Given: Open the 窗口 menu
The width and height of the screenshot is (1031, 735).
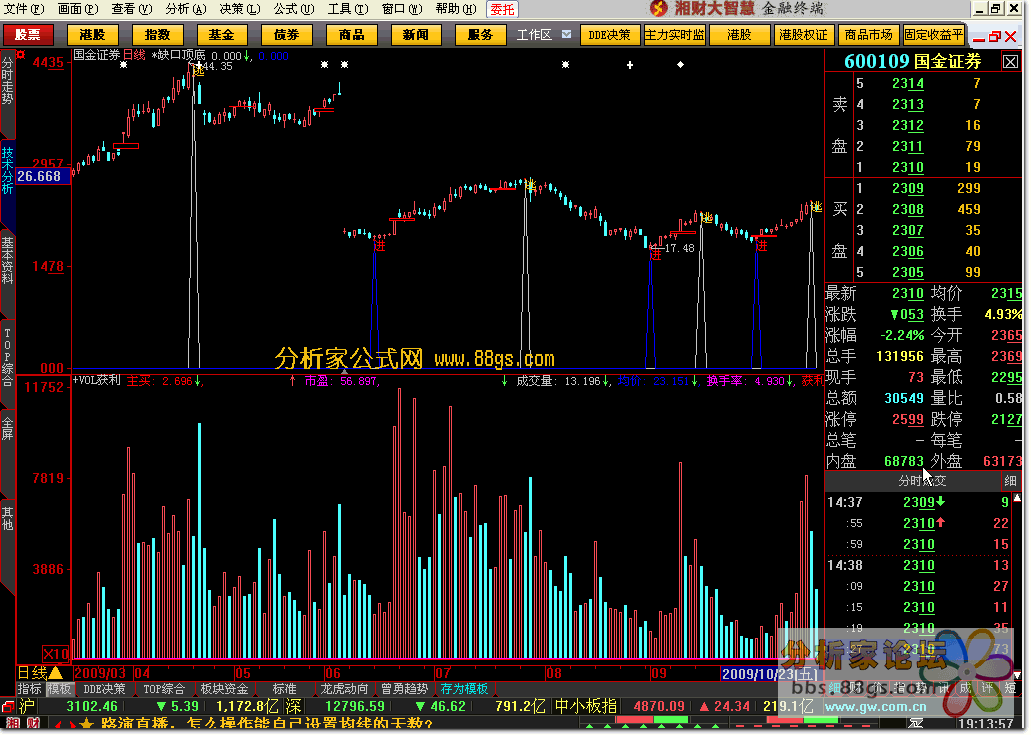Looking at the screenshot, I should tap(401, 9).
